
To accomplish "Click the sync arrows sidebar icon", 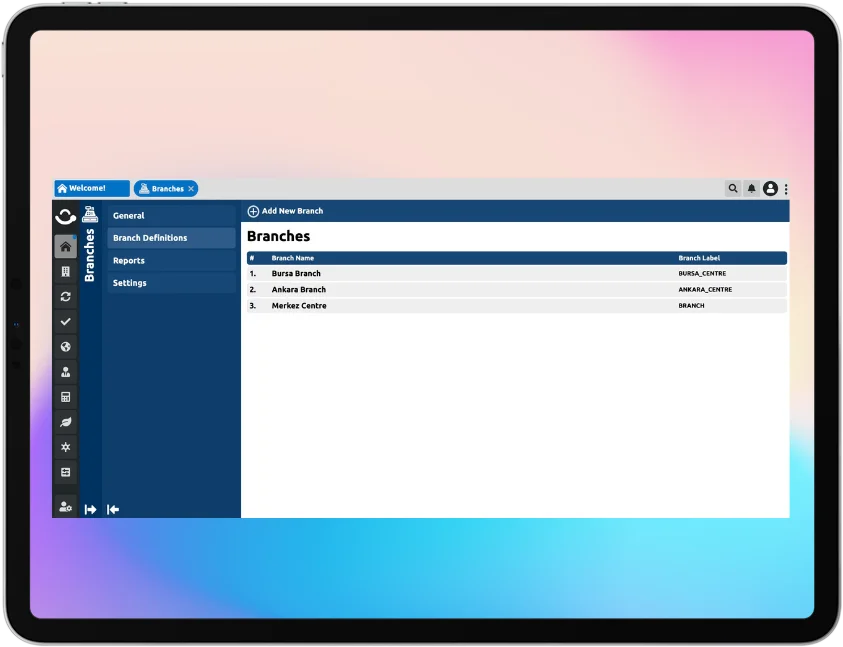I will [65, 297].
